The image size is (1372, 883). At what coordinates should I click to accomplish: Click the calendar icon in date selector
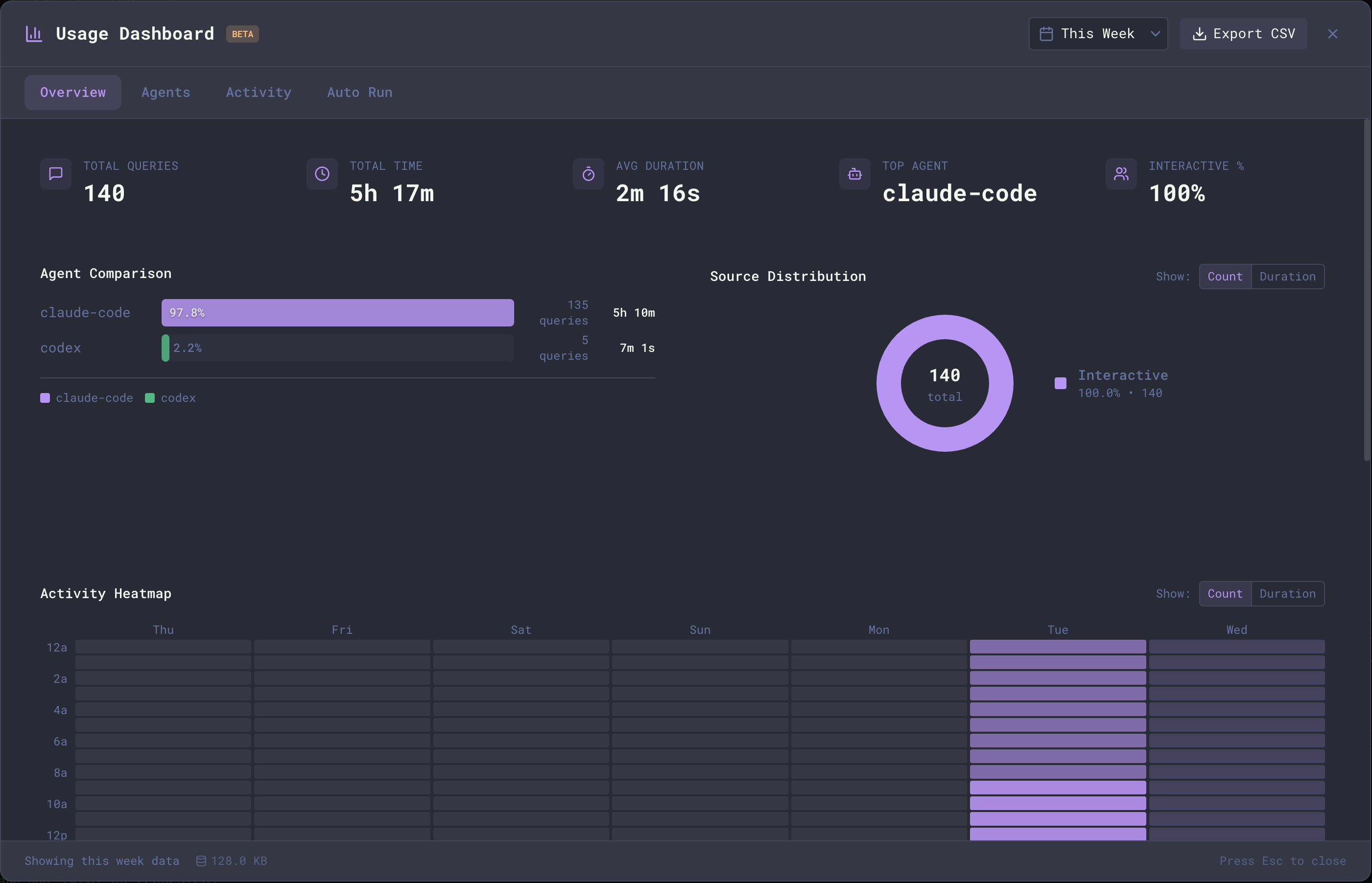1045,34
